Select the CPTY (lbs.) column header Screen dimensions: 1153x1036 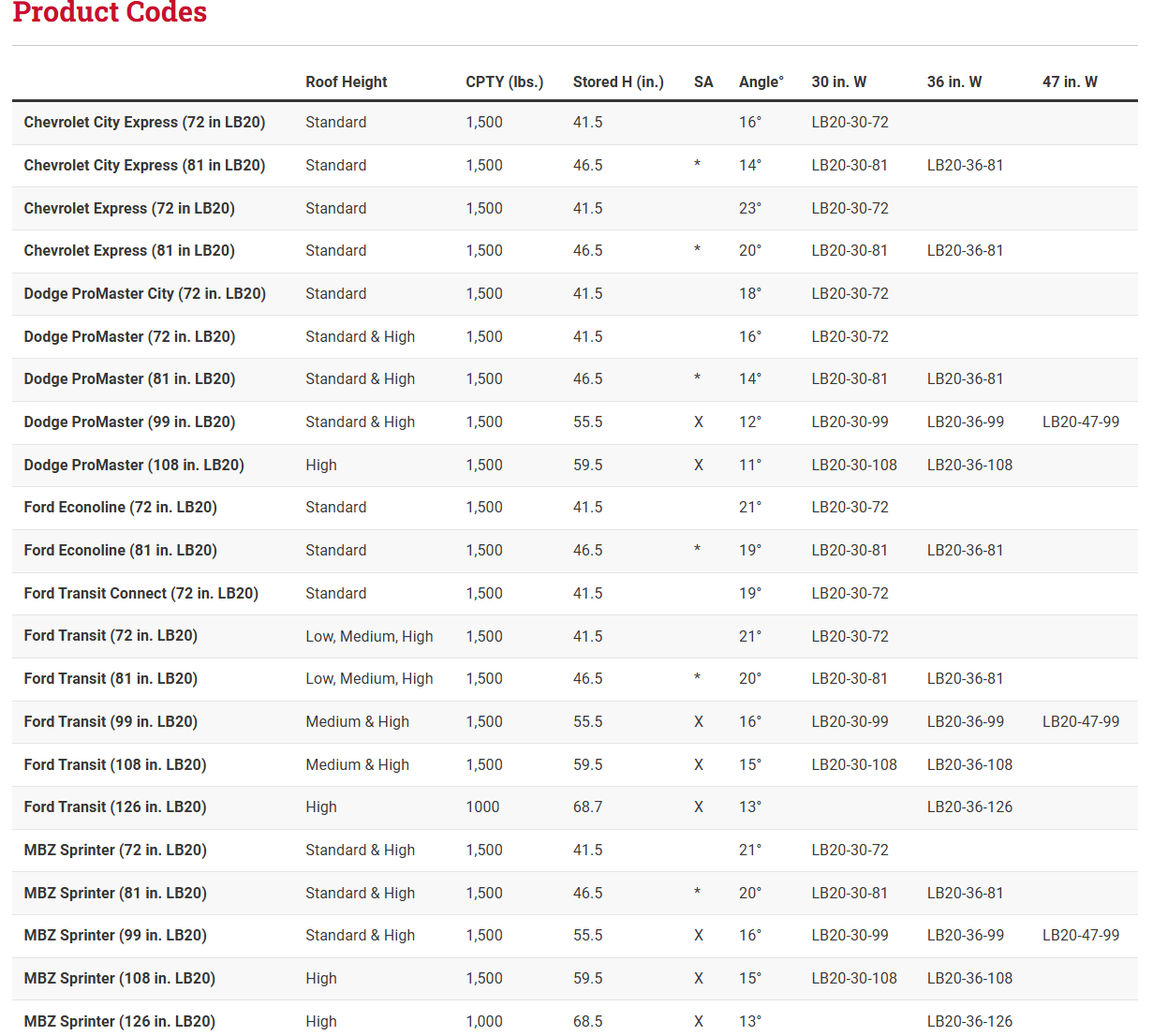tap(504, 82)
